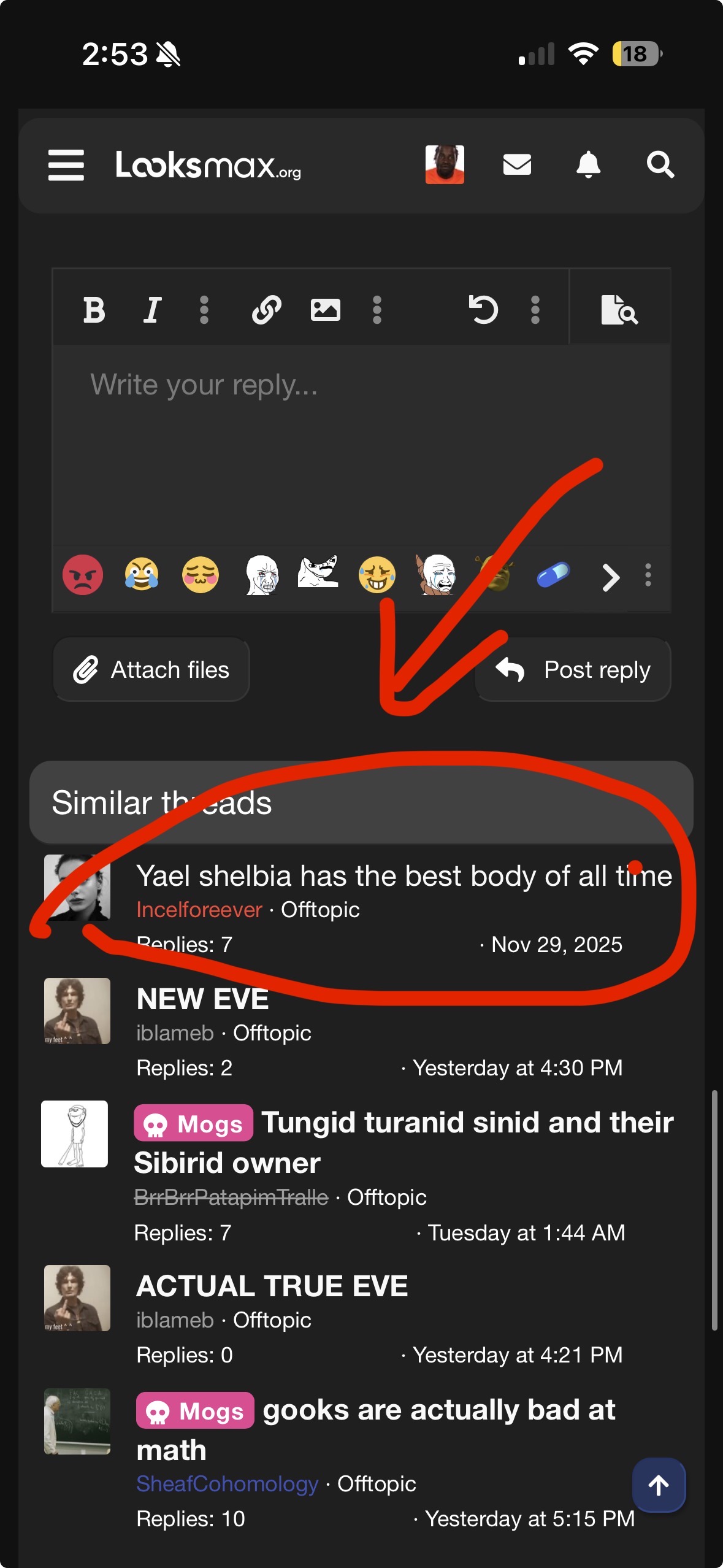Open the hamburger navigation menu
Viewport: 723px width, 1568px height.
tap(66, 165)
